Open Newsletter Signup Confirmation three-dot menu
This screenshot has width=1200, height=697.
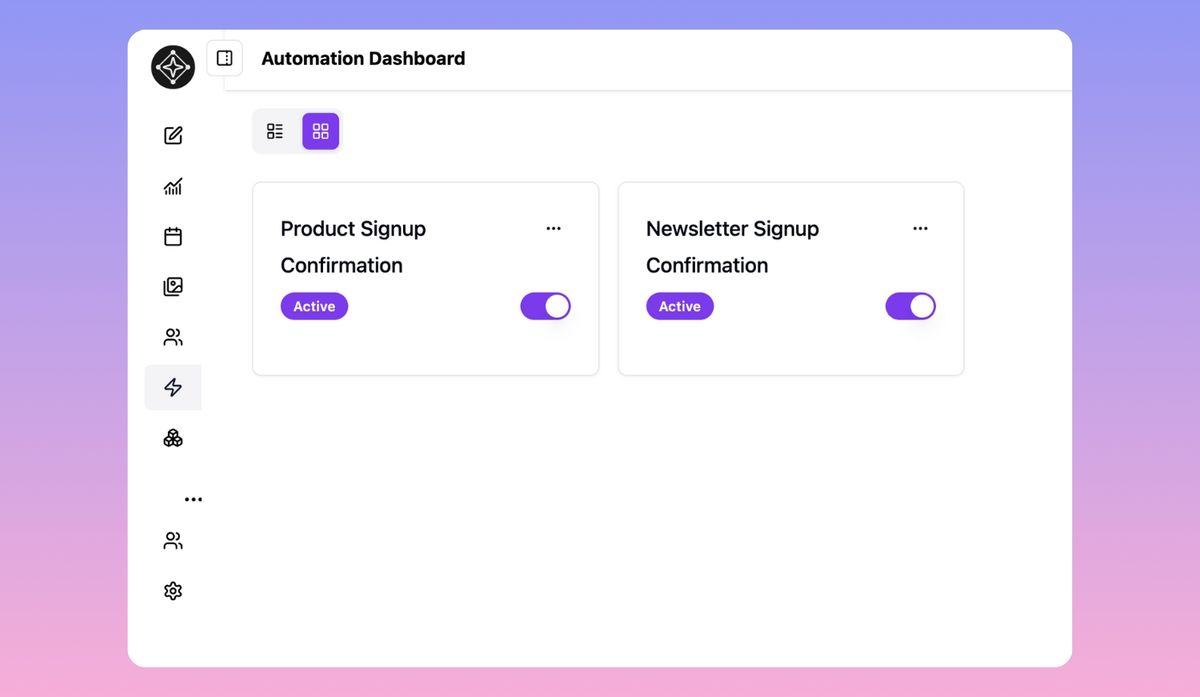920,229
